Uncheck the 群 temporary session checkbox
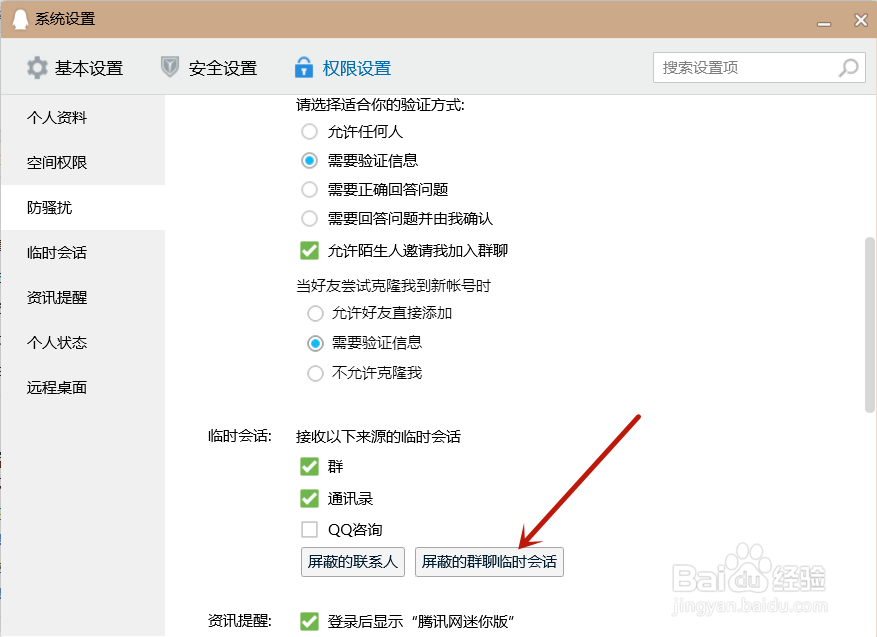The width and height of the screenshot is (877, 637). pos(309,466)
